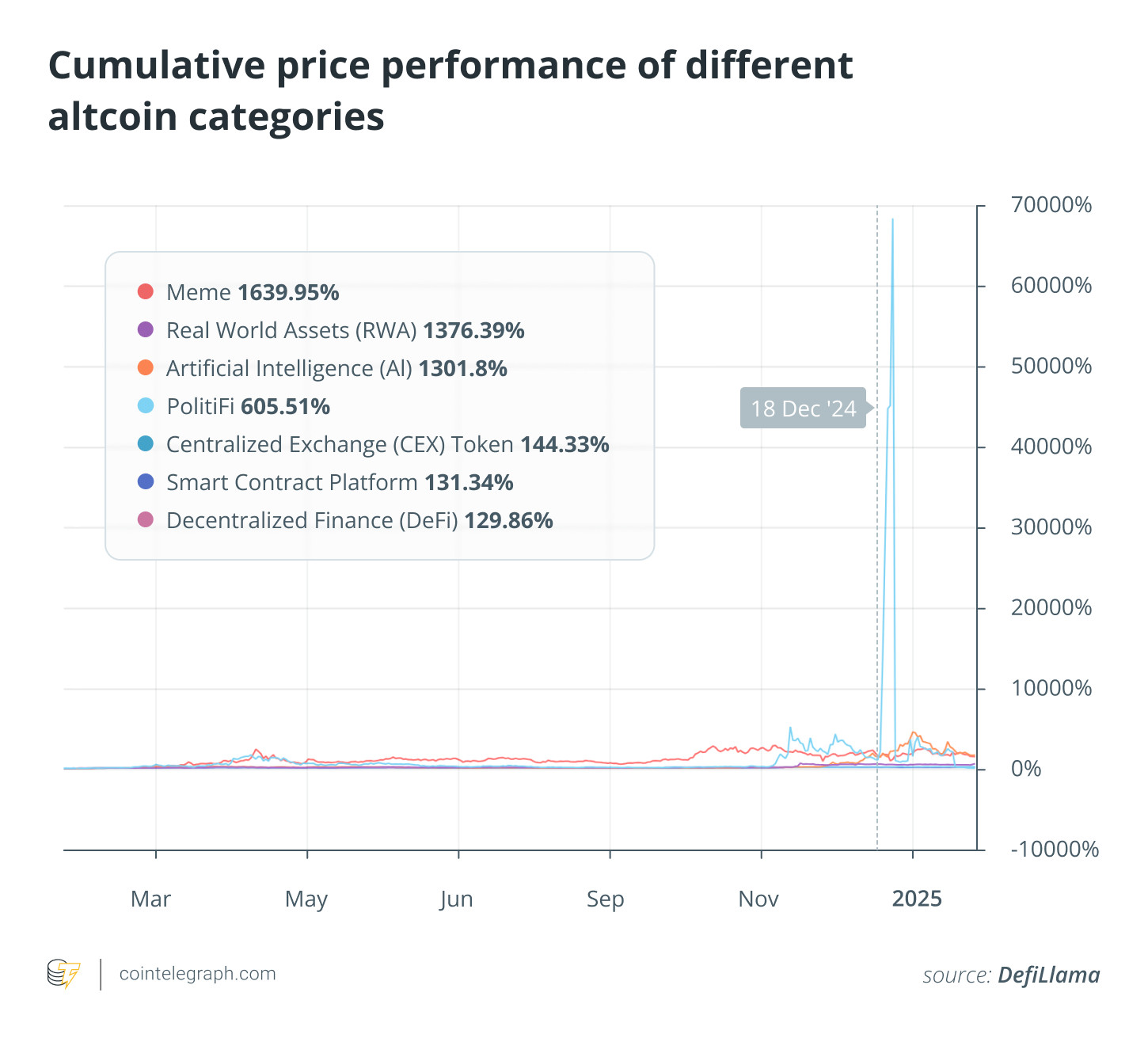Click the orange Artificial Intelligence legend dot
The image size is (1148, 1038).
click(x=146, y=367)
